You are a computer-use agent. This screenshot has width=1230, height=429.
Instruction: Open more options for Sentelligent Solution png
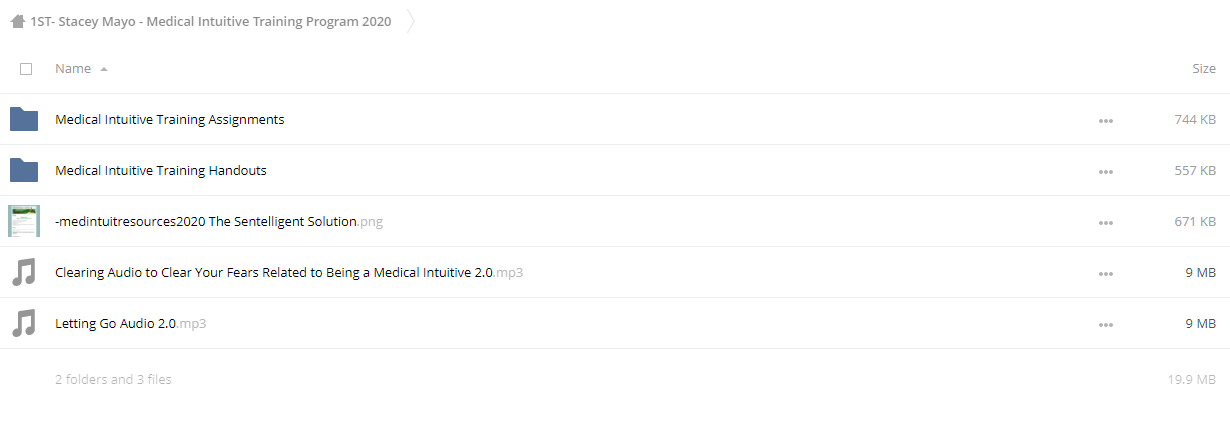pyautogui.click(x=1105, y=223)
